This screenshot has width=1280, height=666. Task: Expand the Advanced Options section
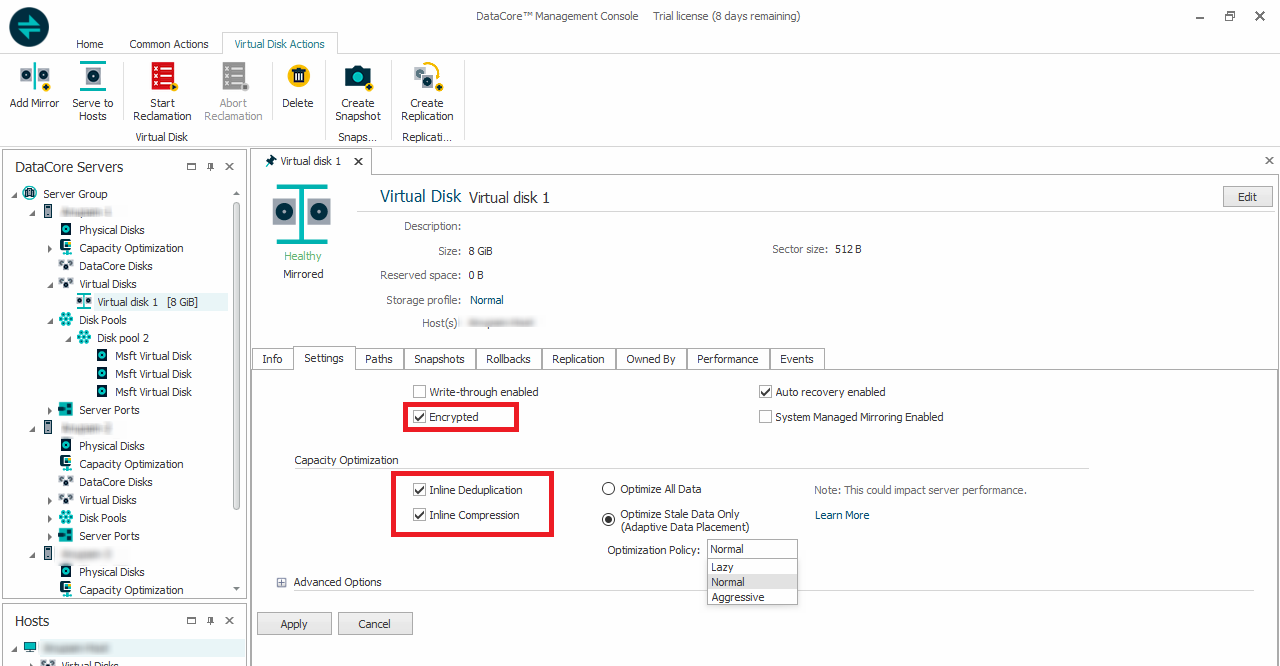point(282,582)
